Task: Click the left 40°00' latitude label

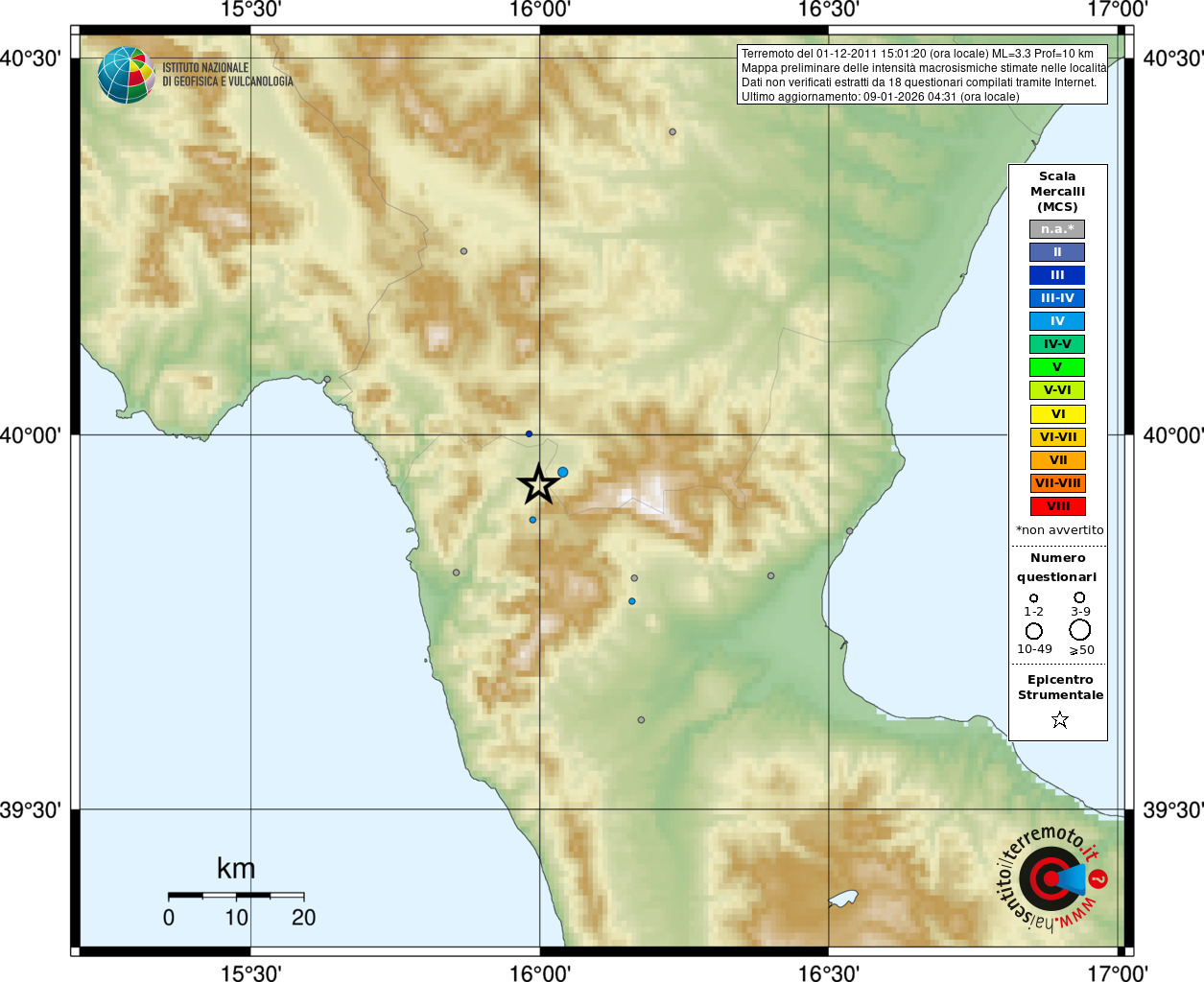Action: pos(31,435)
